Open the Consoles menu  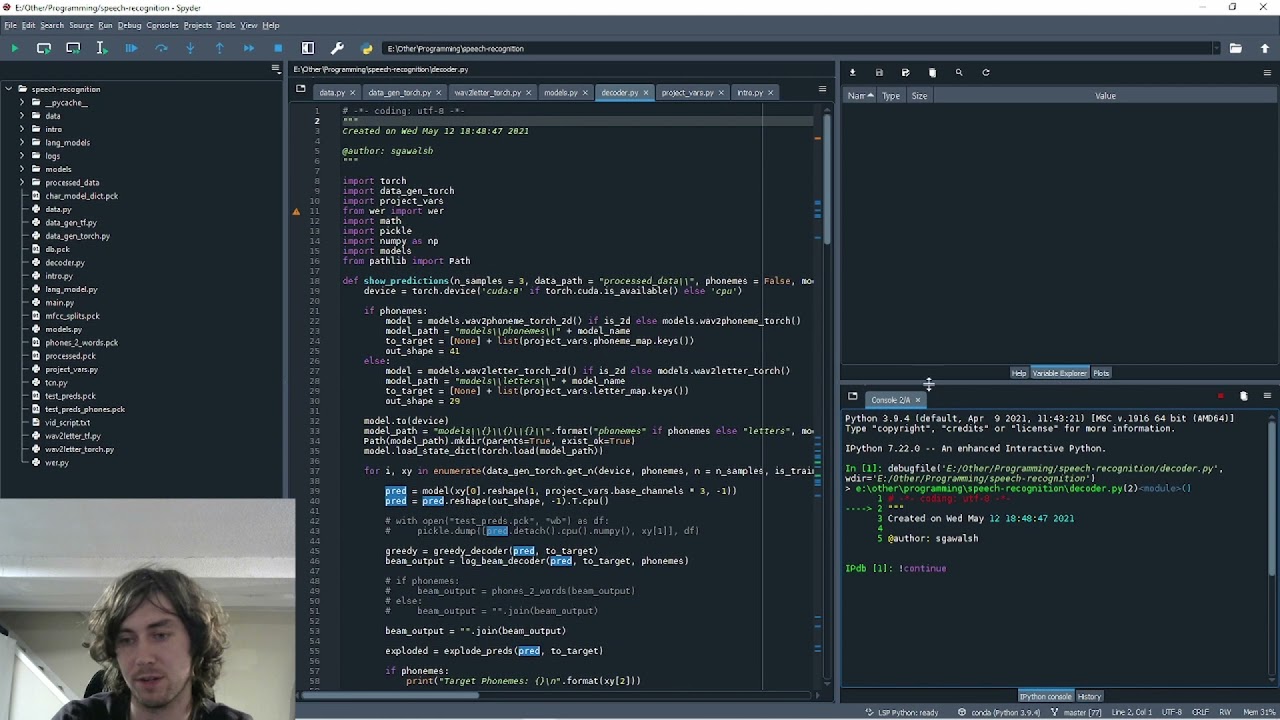click(x=162, y=25)
